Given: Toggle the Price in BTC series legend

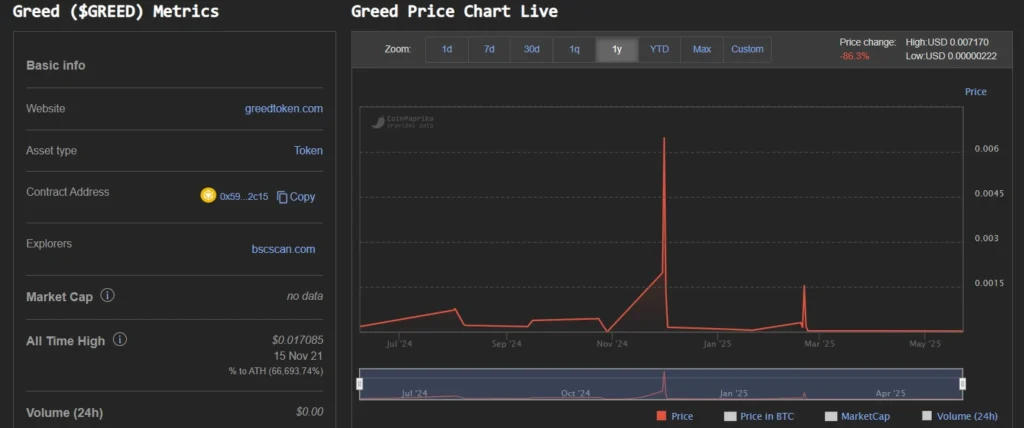Looking at the screenshot, I should tap(759, 416).
